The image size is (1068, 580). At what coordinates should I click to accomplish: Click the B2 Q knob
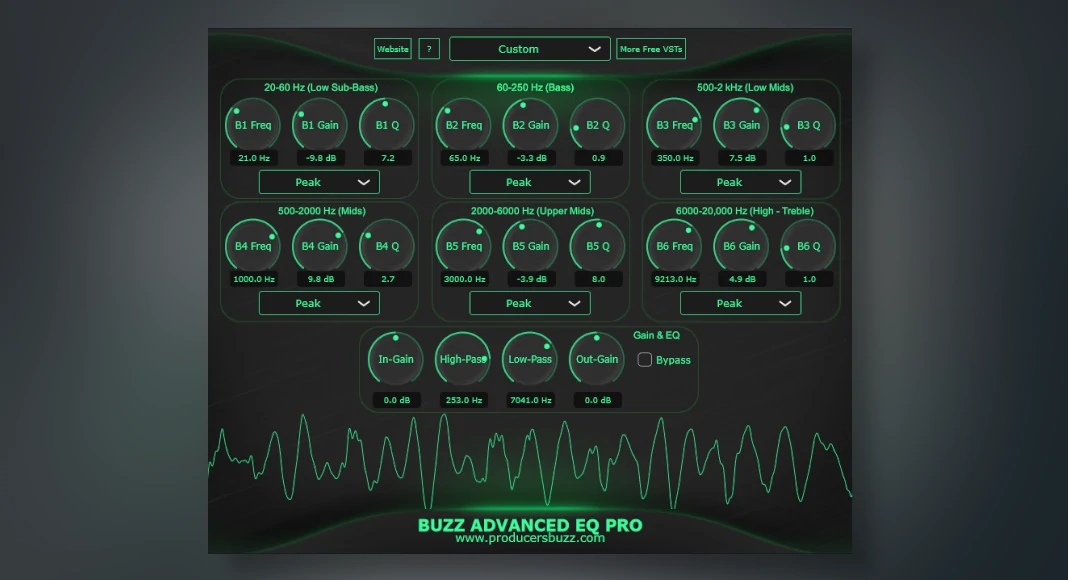pos(597,125)
